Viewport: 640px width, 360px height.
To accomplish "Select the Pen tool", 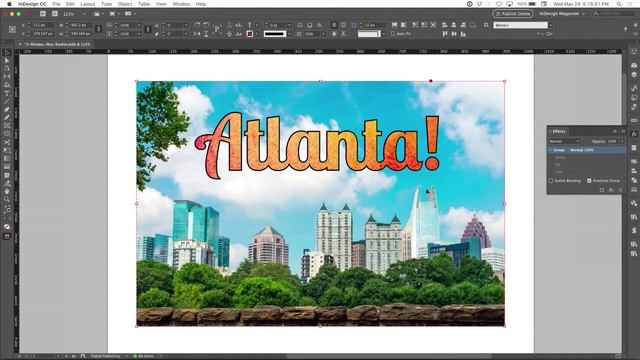I will pos(7,109).
